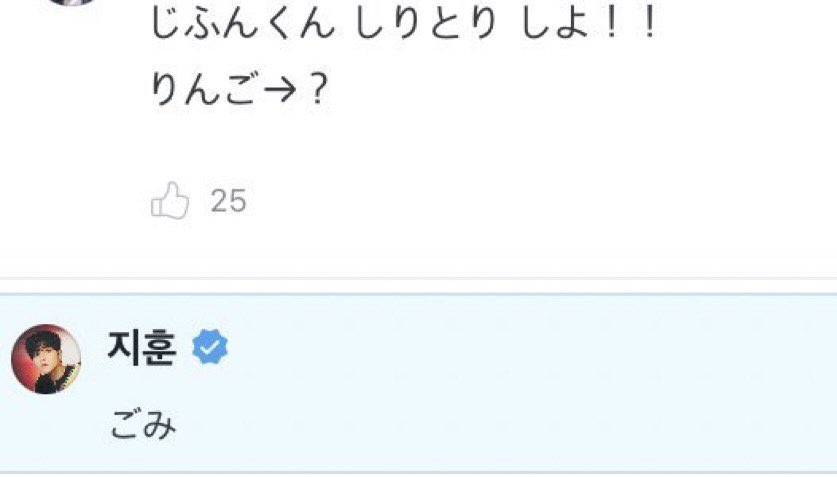
Task: Click じふんくん at the comment start
Action: pos(243,24)
